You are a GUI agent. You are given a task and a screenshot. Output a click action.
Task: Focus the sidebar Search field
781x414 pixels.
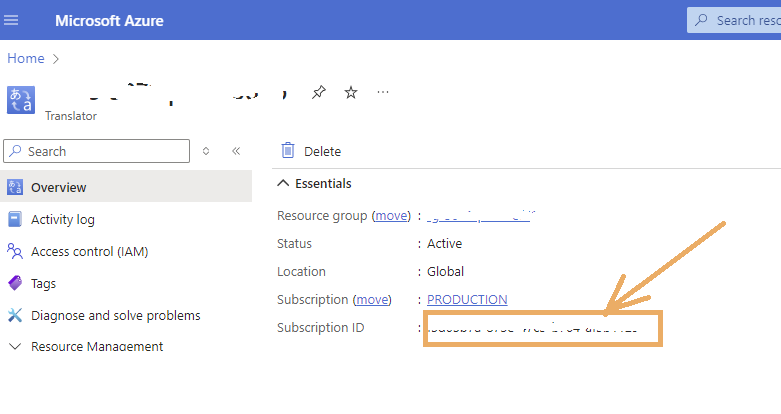coord(97,151)
